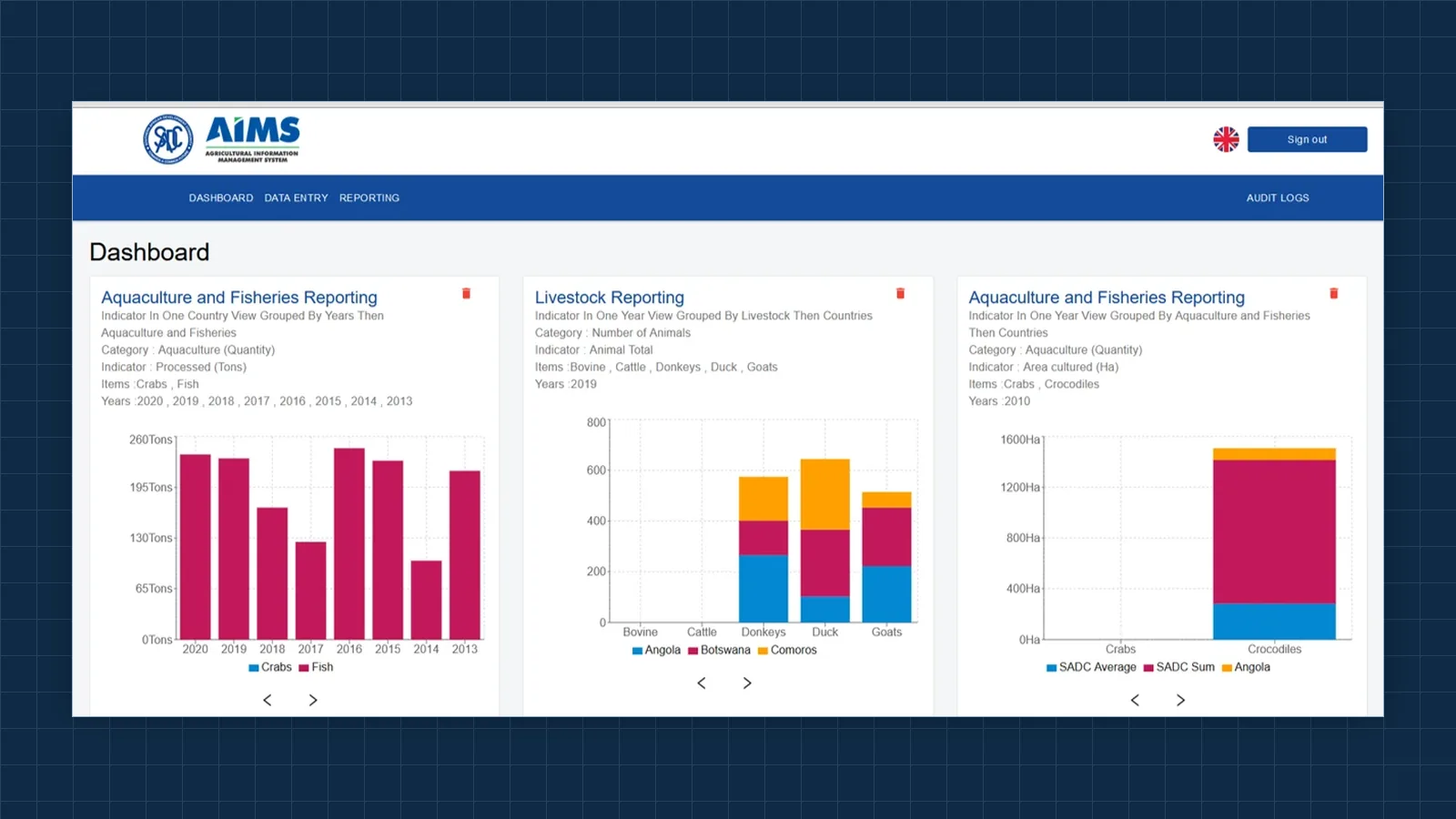Toggle the Angola legend in Livestock chart
Viewport: 1456px width, 819px height.
pos(656,650)
